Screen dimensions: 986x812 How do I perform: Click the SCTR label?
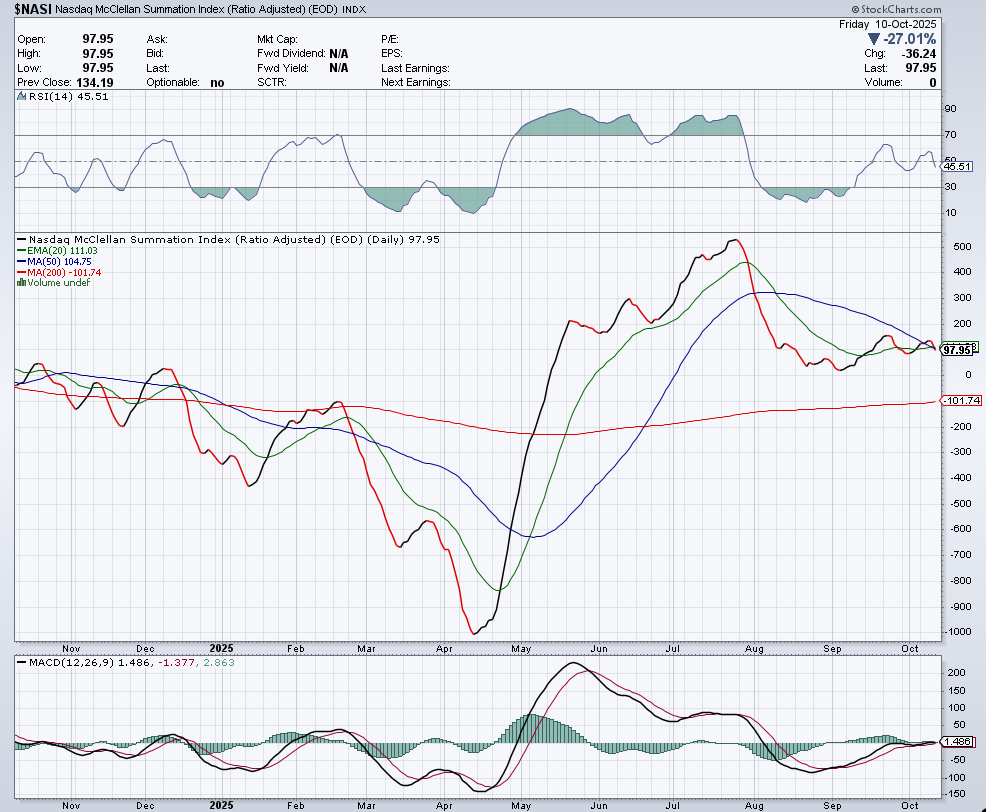(x=272, y=82)
